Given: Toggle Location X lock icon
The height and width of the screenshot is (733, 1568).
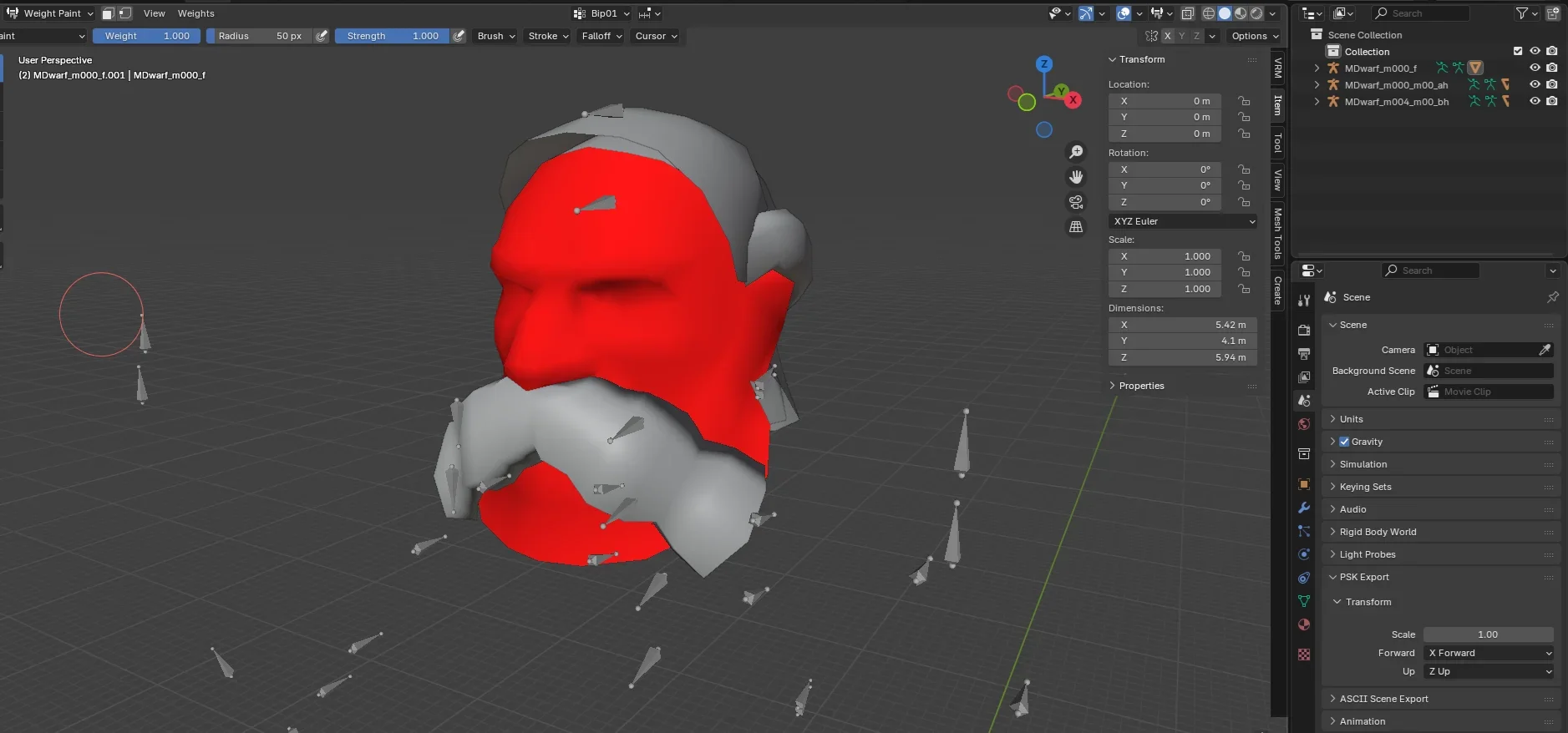Looking at the screenshot, I should [1244, 101].
